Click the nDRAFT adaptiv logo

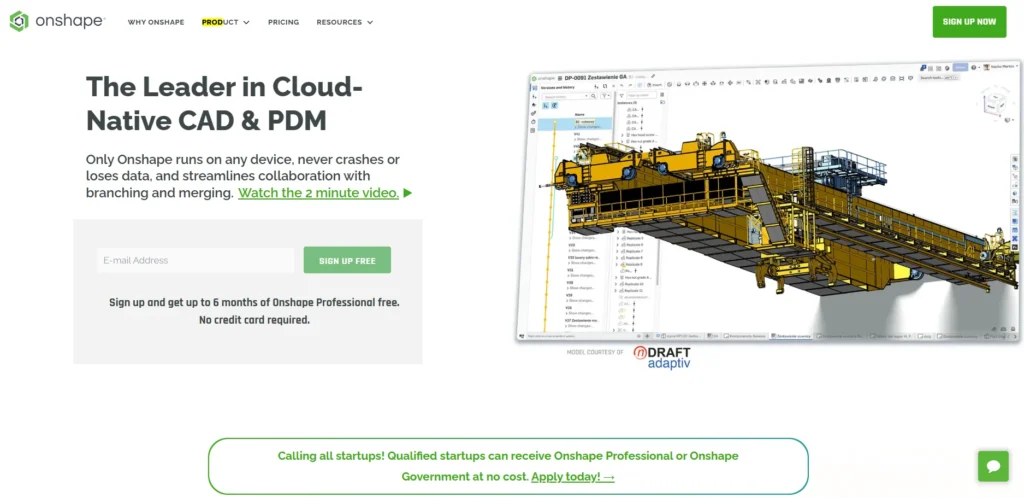(x=662, y=357)
